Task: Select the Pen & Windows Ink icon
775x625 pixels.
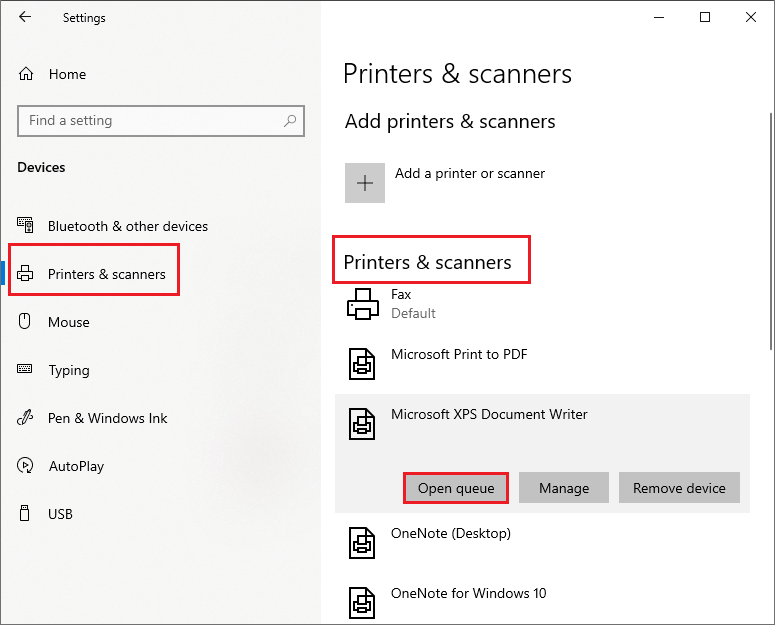Action: (25, 417)
